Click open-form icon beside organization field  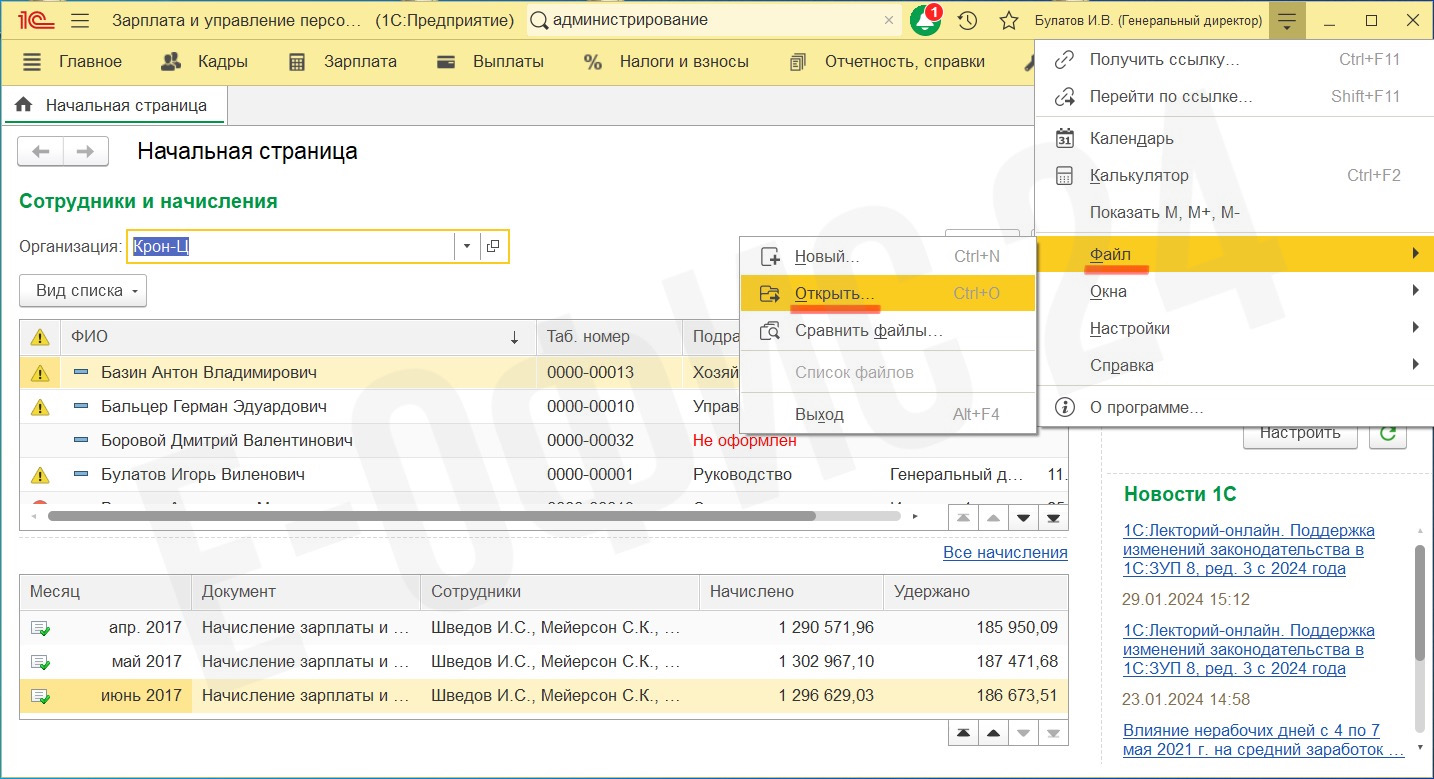tap(493, 246)
